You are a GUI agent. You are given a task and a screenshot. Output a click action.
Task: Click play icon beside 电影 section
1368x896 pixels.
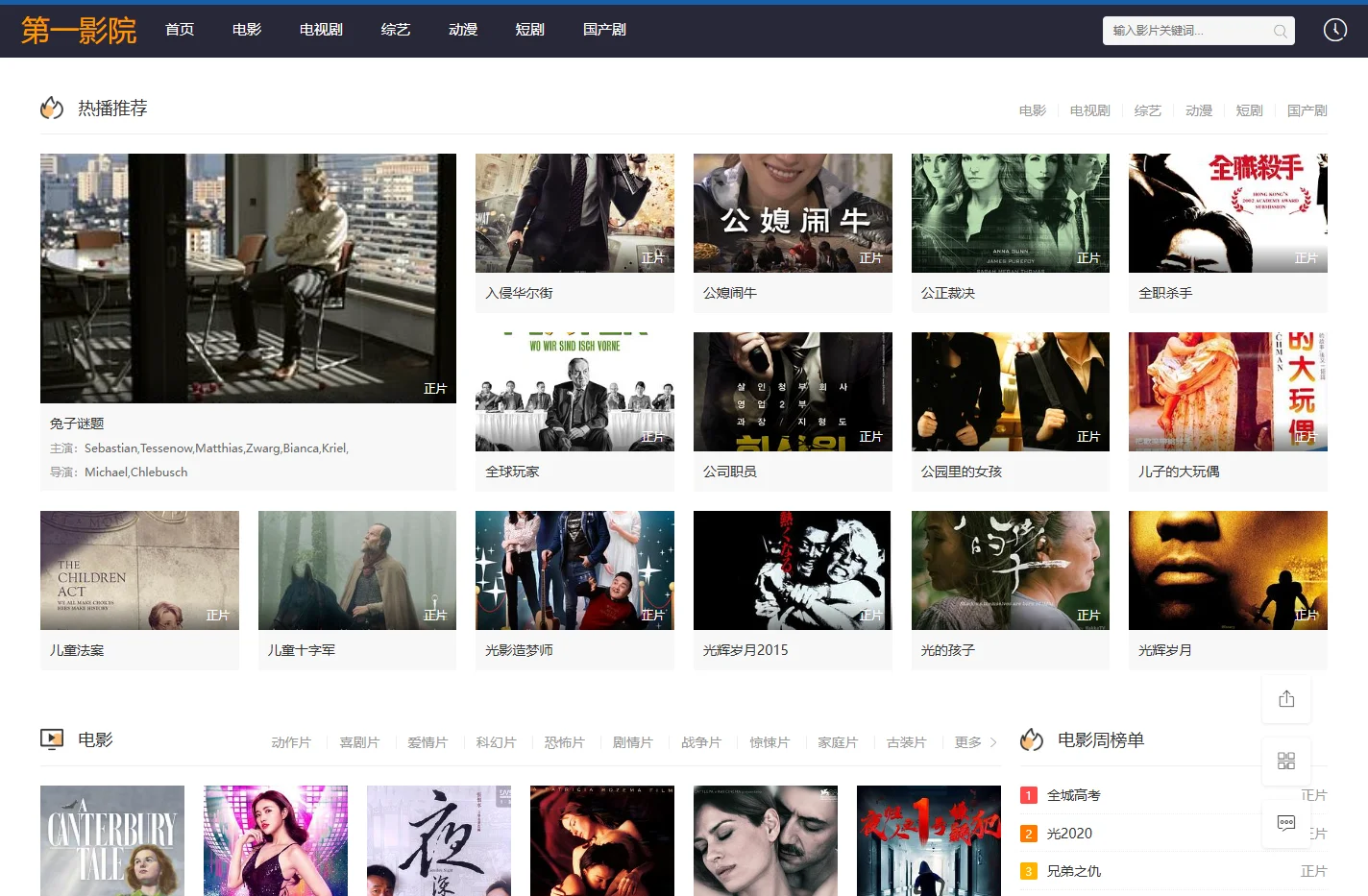click(52, 739)
